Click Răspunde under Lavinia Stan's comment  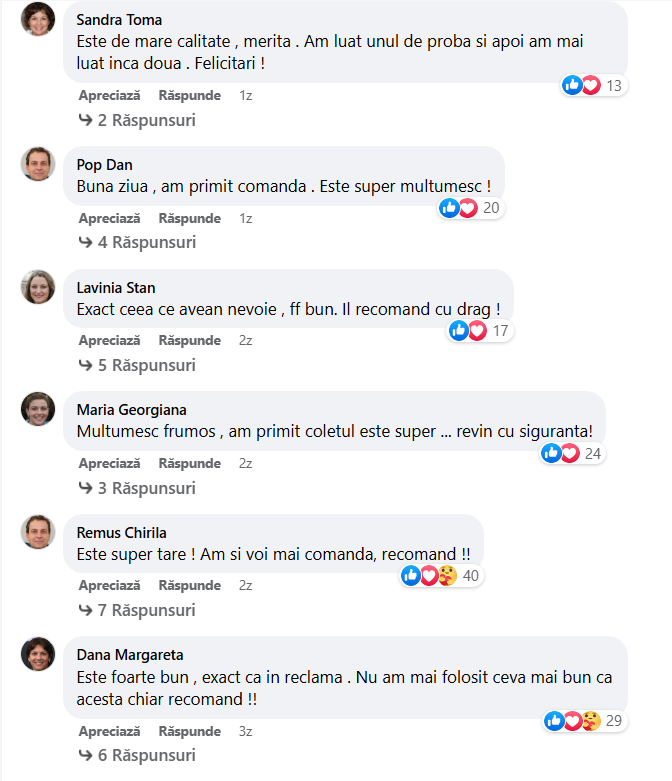point(189,340)
